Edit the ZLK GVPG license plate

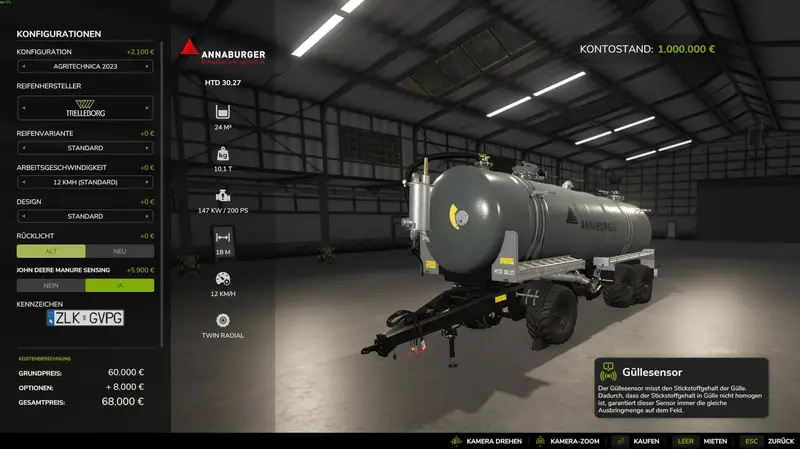[x=85, y=318]
